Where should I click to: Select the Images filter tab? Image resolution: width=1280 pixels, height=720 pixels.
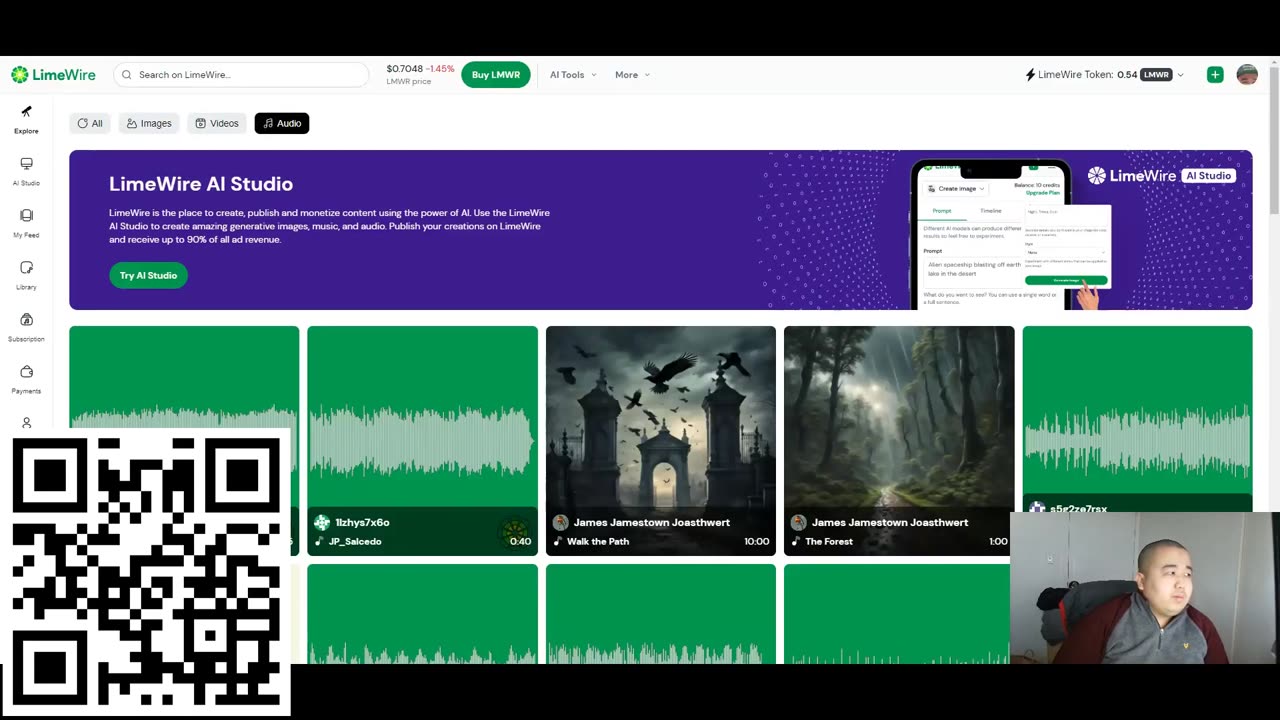(x=148, y=123)
